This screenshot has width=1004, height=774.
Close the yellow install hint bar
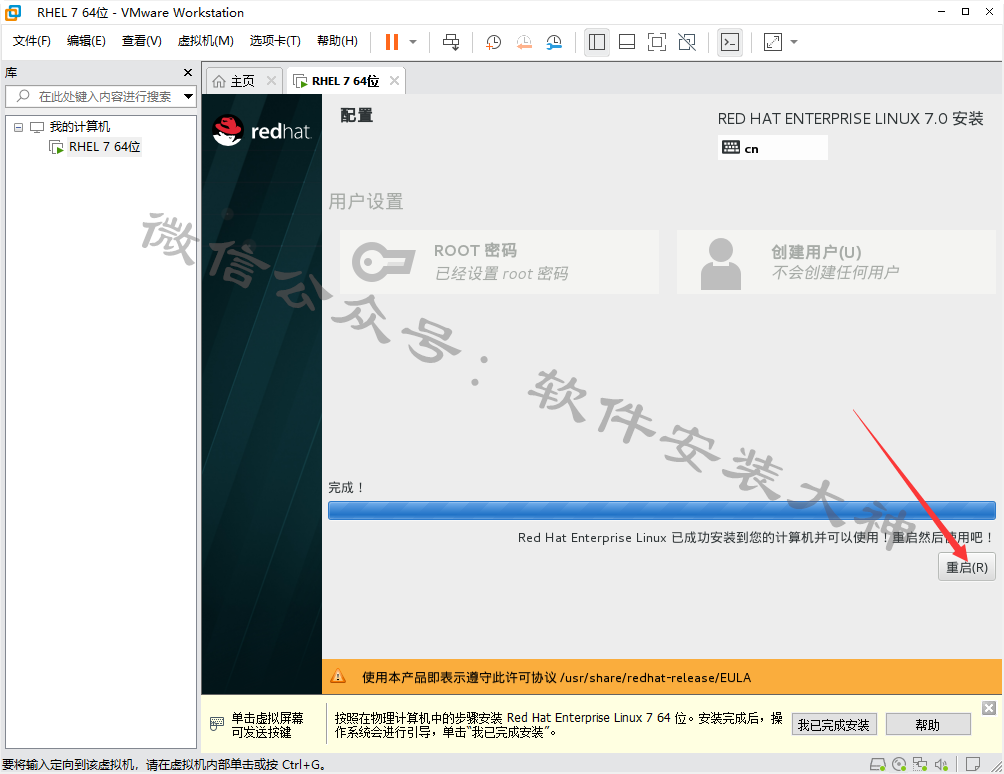coord(989,707)
